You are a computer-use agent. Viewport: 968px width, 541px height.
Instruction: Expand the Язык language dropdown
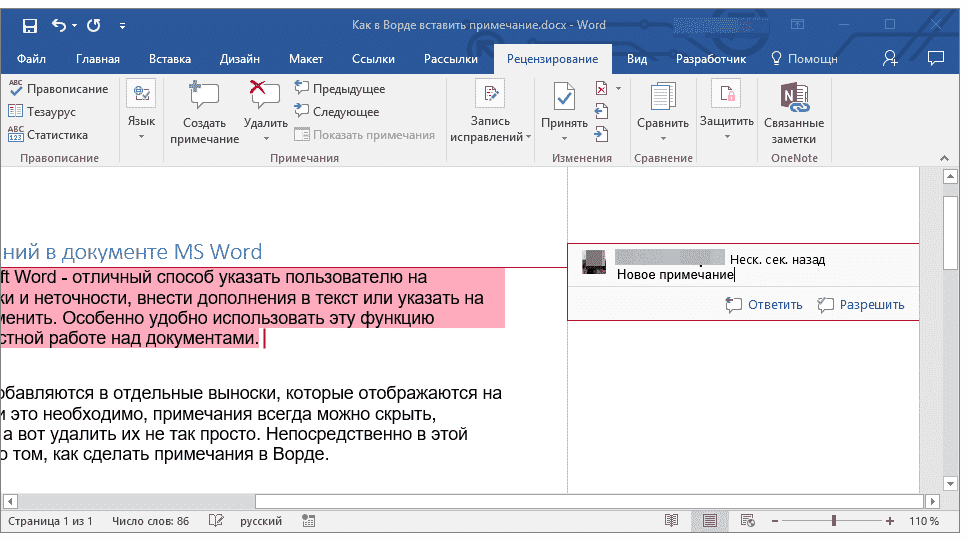141,136
